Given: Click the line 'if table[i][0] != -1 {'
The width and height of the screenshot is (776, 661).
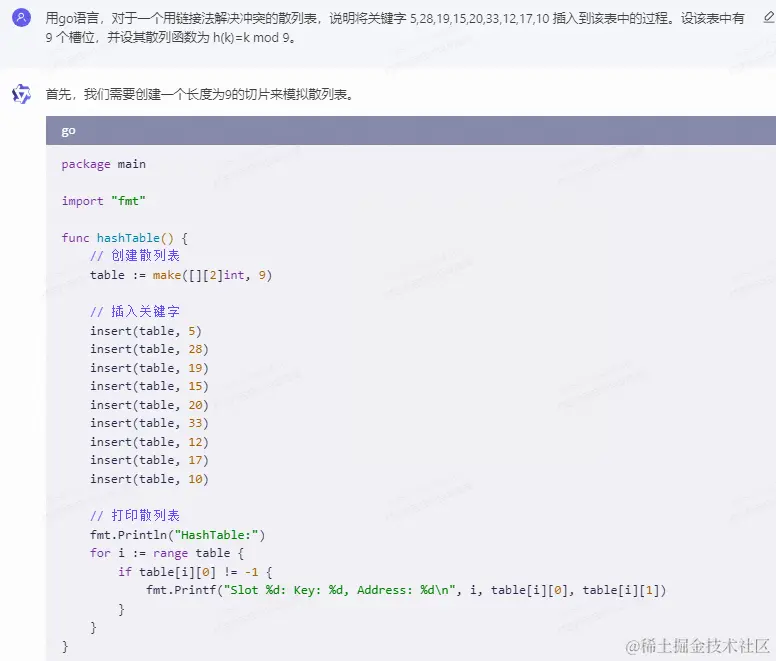Looking at the screenshot, I should (x=195, y=572).
